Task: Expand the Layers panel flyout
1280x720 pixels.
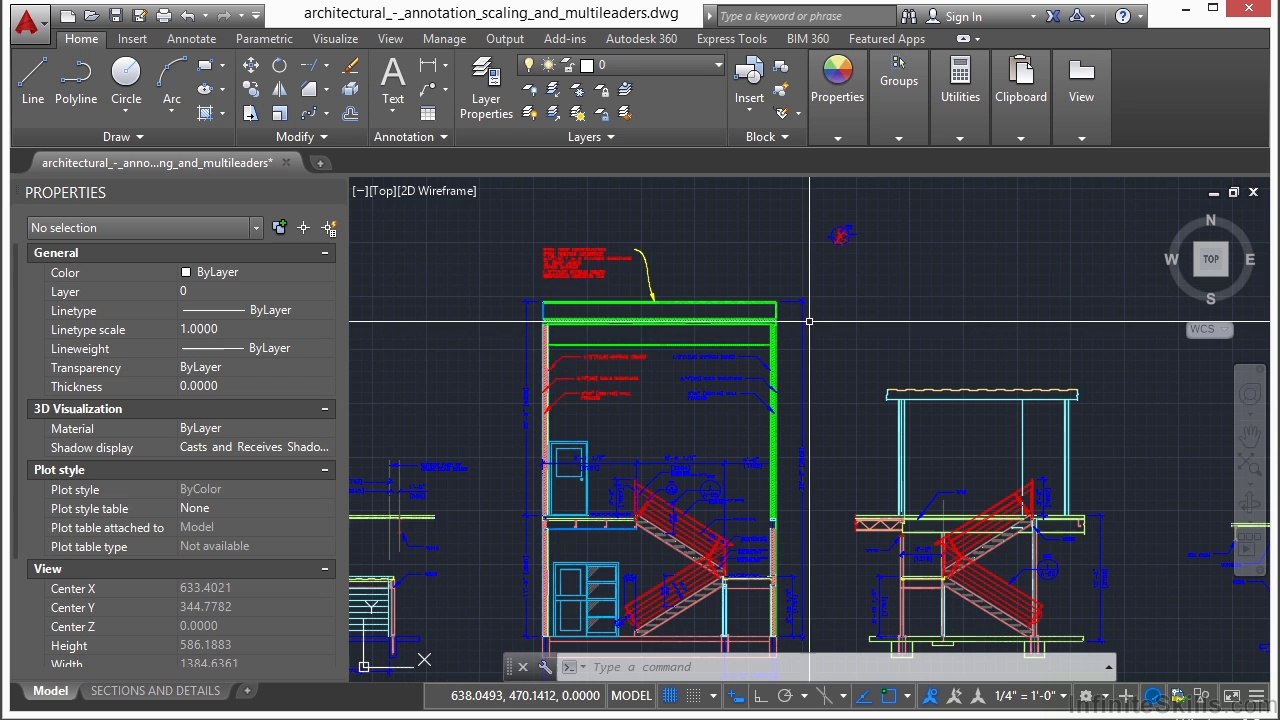Action: point(592,137)
